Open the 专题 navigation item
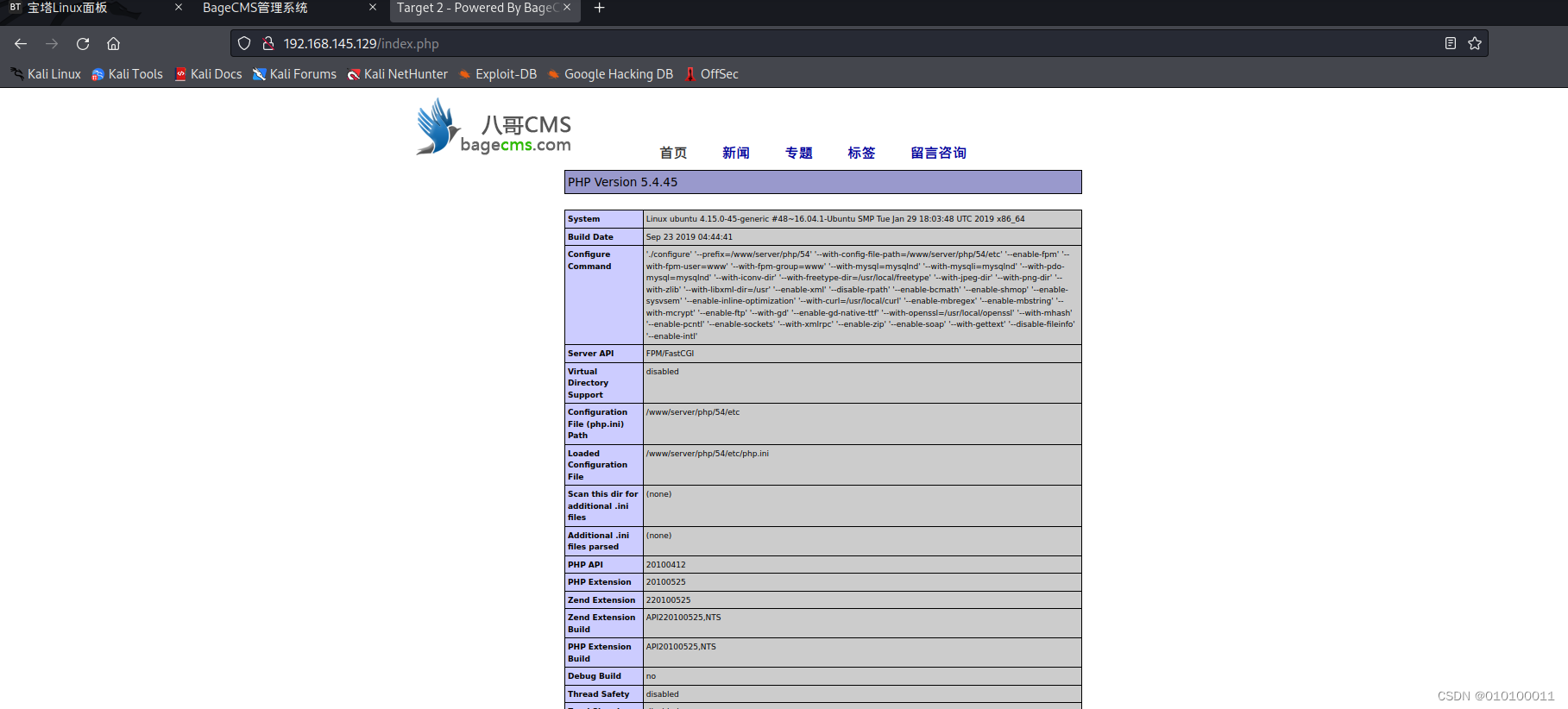Screen dimensions: 1568x709 tap(799, 153)
